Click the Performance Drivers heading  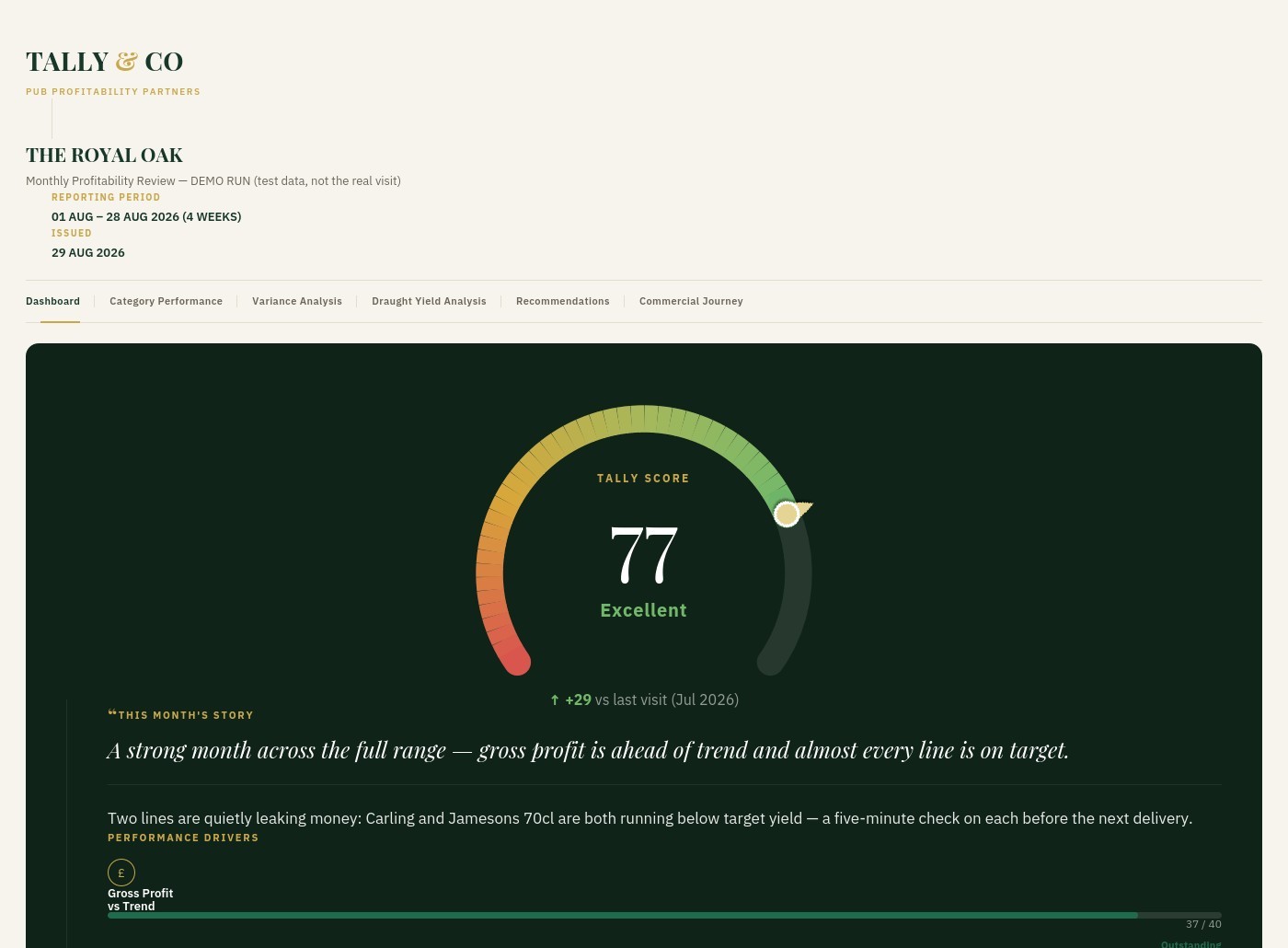(183, 838)
